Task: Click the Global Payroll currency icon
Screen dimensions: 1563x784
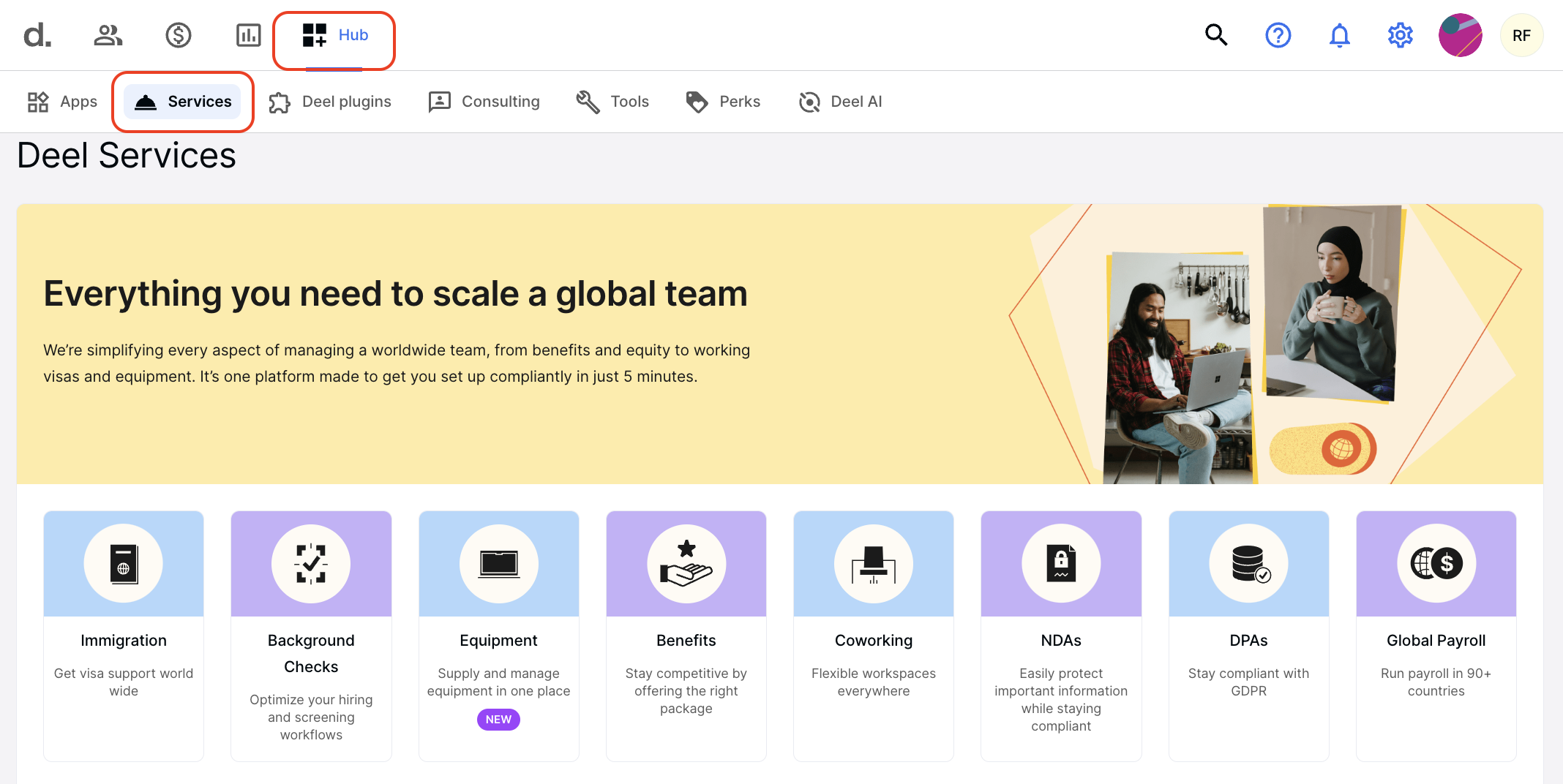Action: 1436,564
